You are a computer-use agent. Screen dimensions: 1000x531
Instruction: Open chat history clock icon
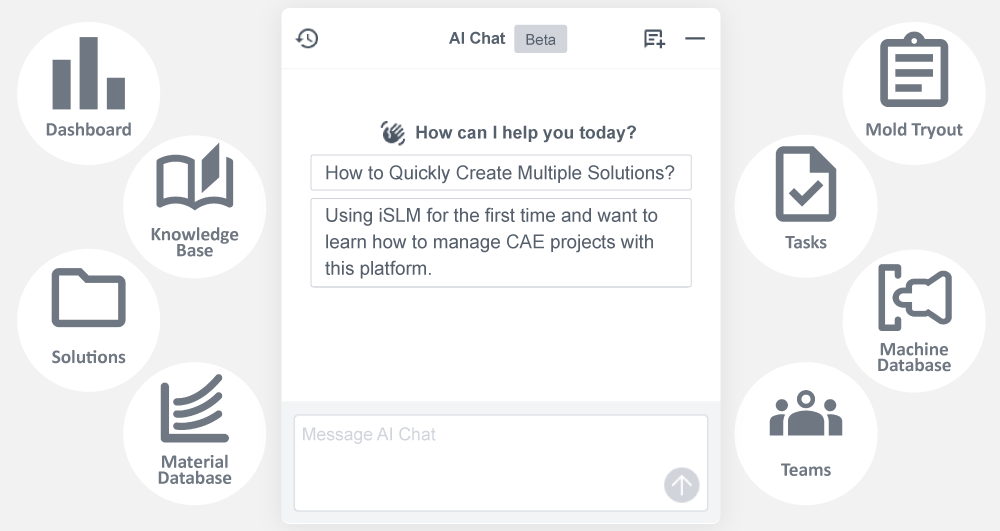point(307,39)
